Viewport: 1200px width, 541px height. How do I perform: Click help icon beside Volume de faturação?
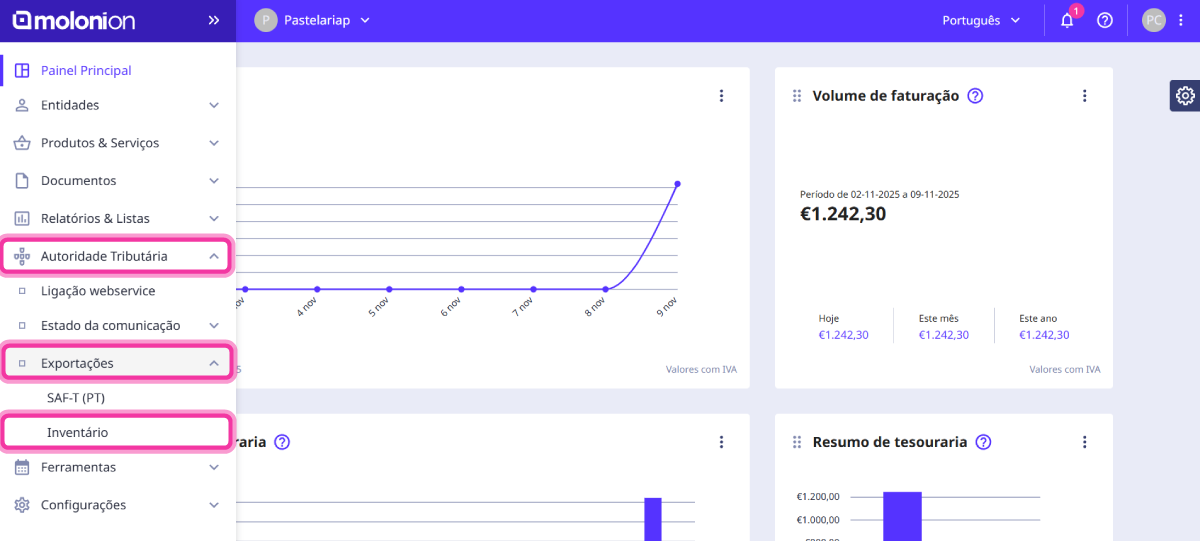pos(976,96)
